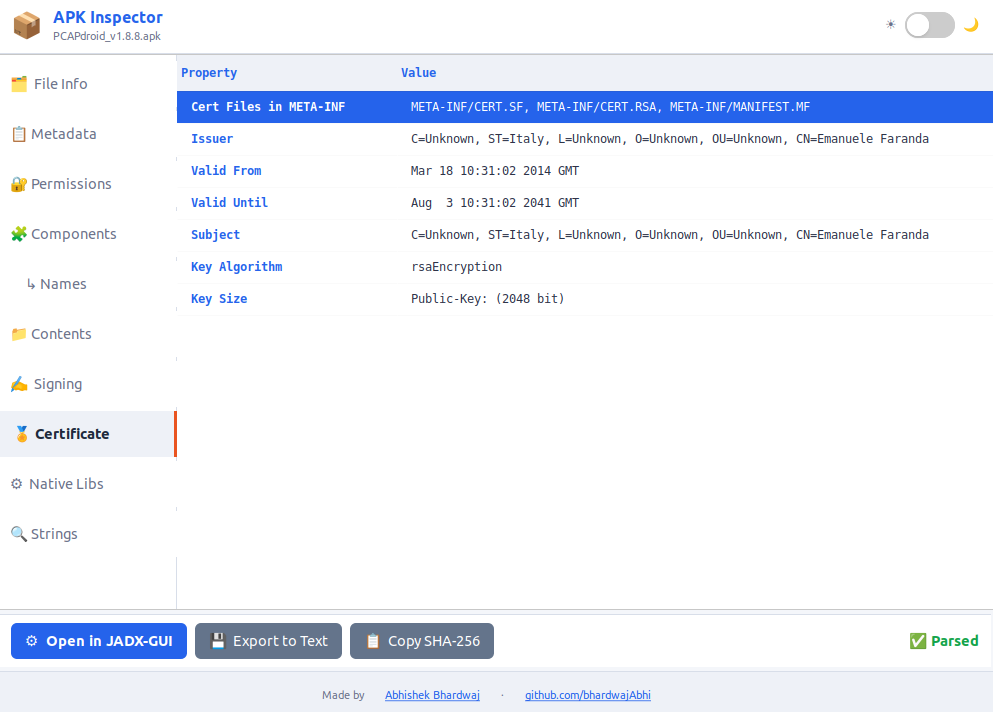Image resolution: width=993 pixels, height=712 pixels.
Task: Click the Contents folder icon
Action: [x=19, y=334]
